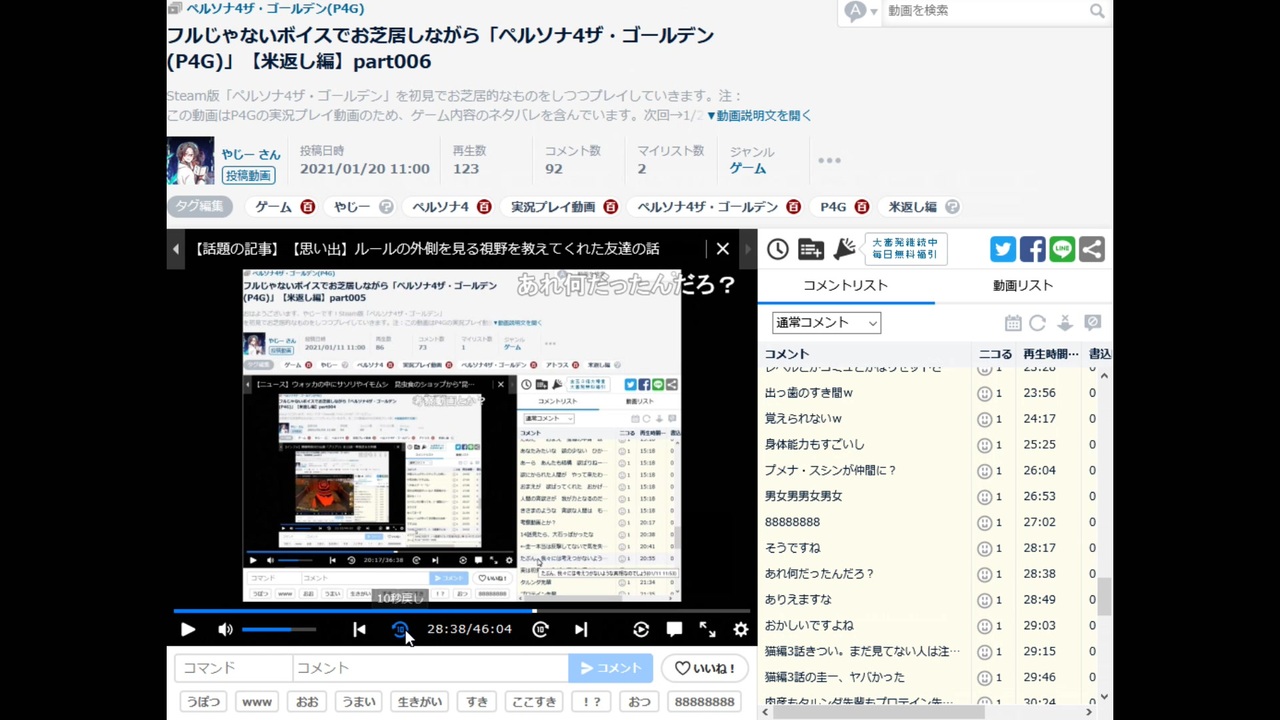Rewind 10 seconds icon
The width and height of the screenshot is (1280, 720).
point(400,629)
